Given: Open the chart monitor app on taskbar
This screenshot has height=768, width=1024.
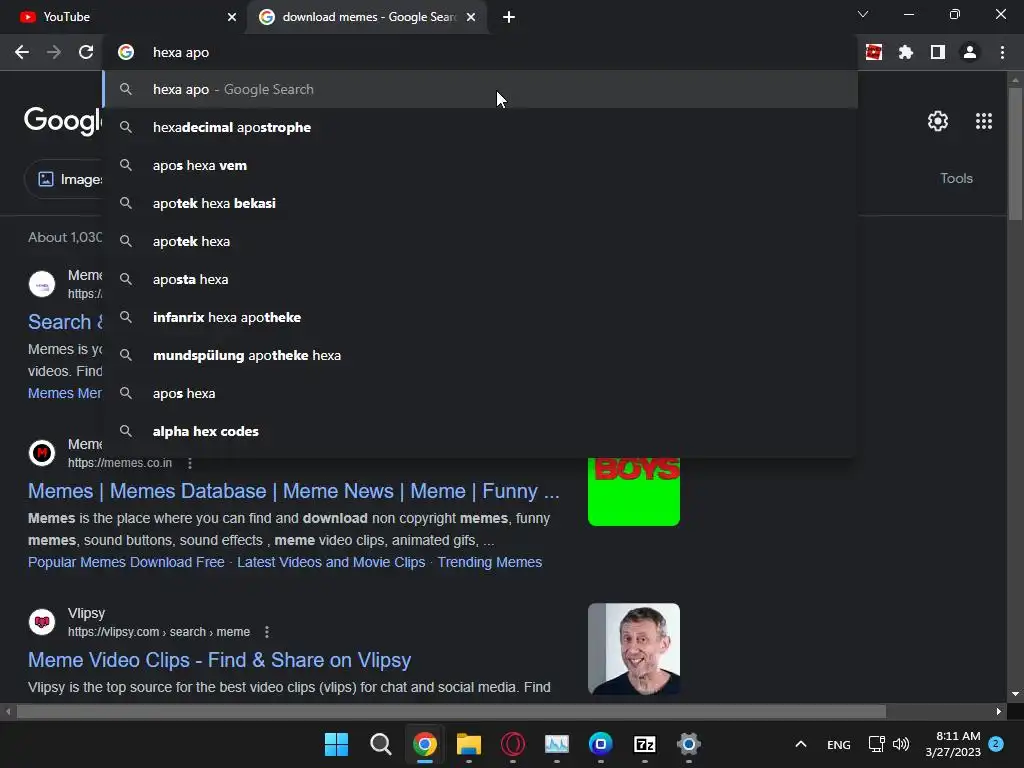Looking at the screenshot, I should (556, 744).
